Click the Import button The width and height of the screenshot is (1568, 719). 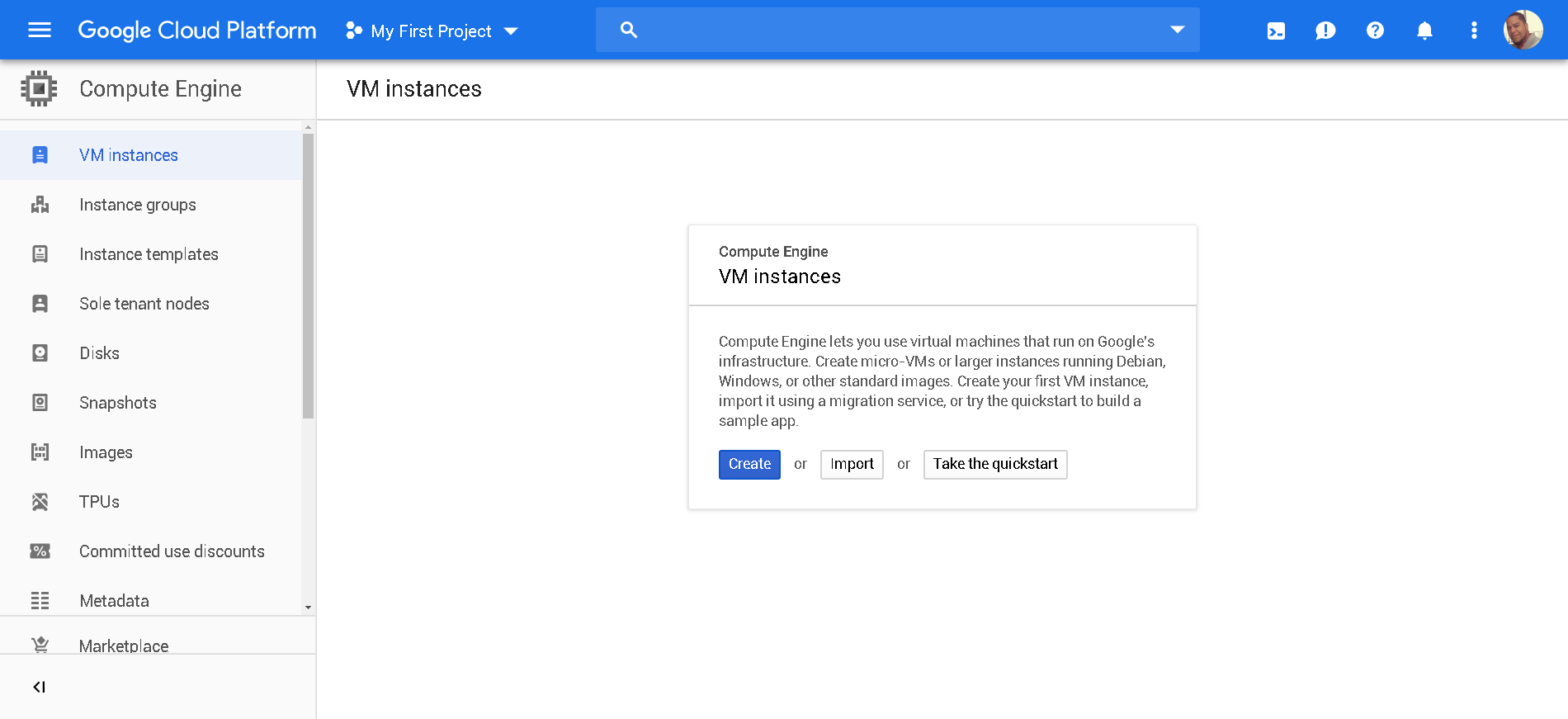pyautogui.click(x=852, y=464)
